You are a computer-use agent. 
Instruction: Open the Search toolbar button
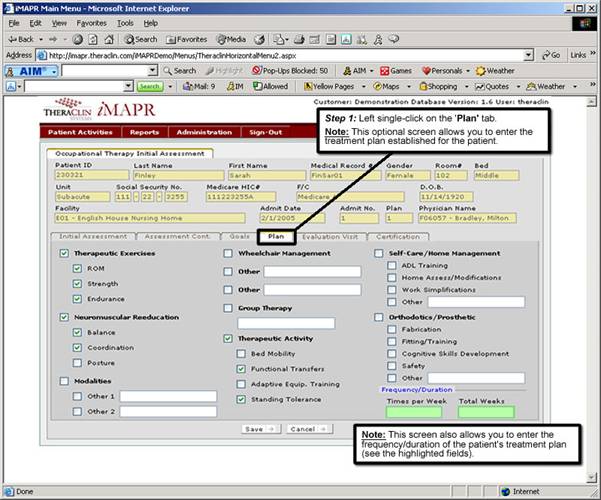tap(139, 39)
